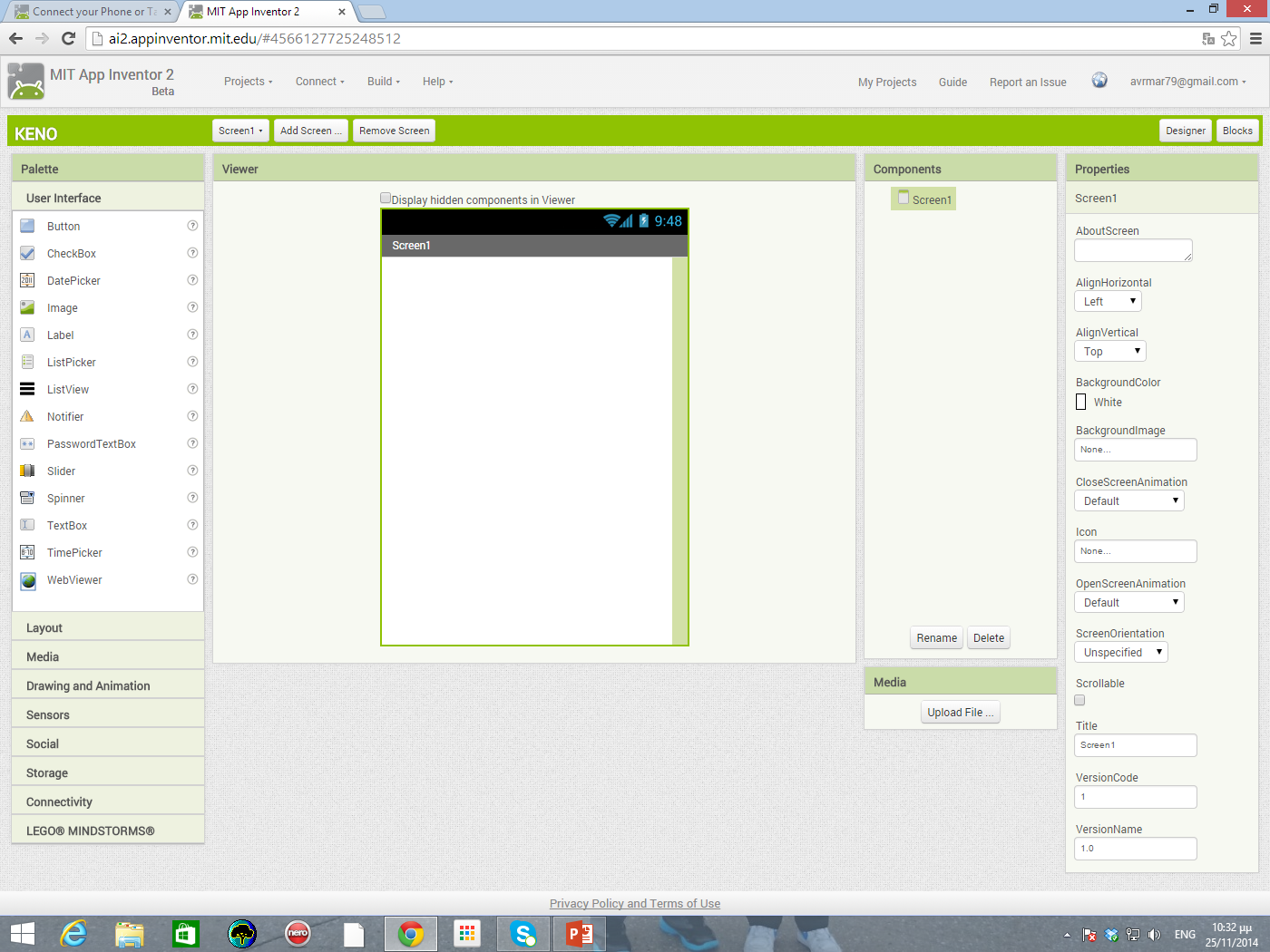Click the language globe icon in header
Image resolution: width=1270 pixels, height=952 pixels.
1099,80
